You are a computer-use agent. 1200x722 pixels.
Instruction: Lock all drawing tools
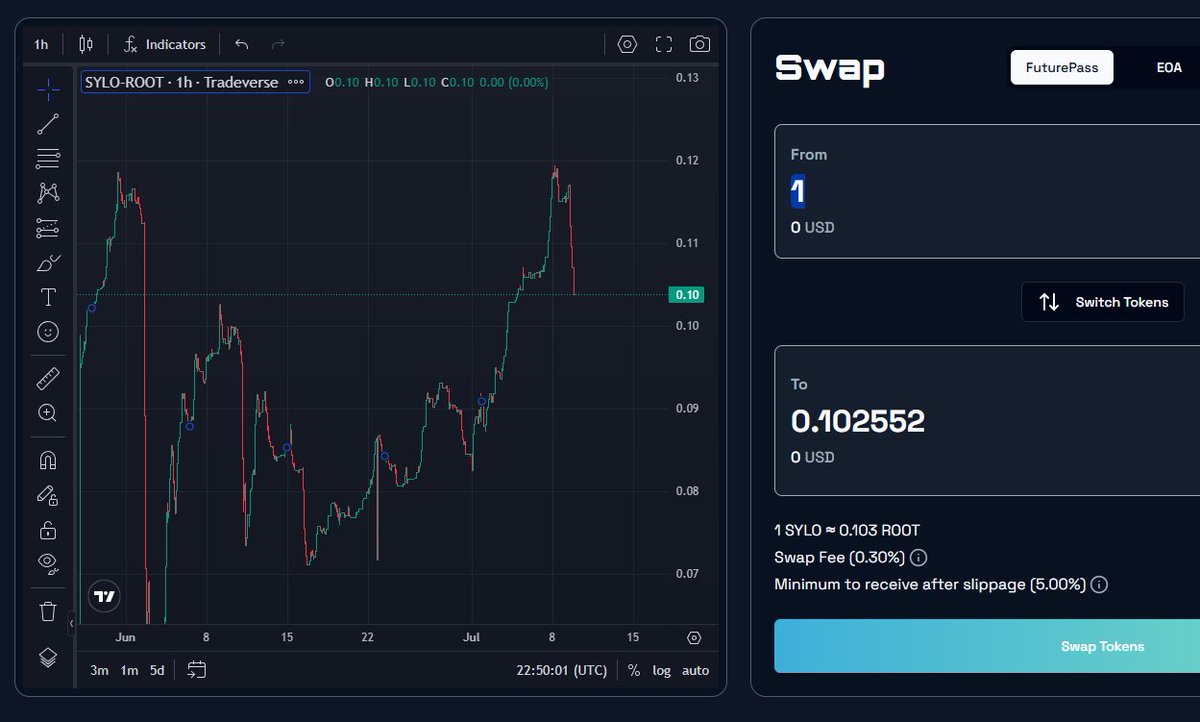47,529
